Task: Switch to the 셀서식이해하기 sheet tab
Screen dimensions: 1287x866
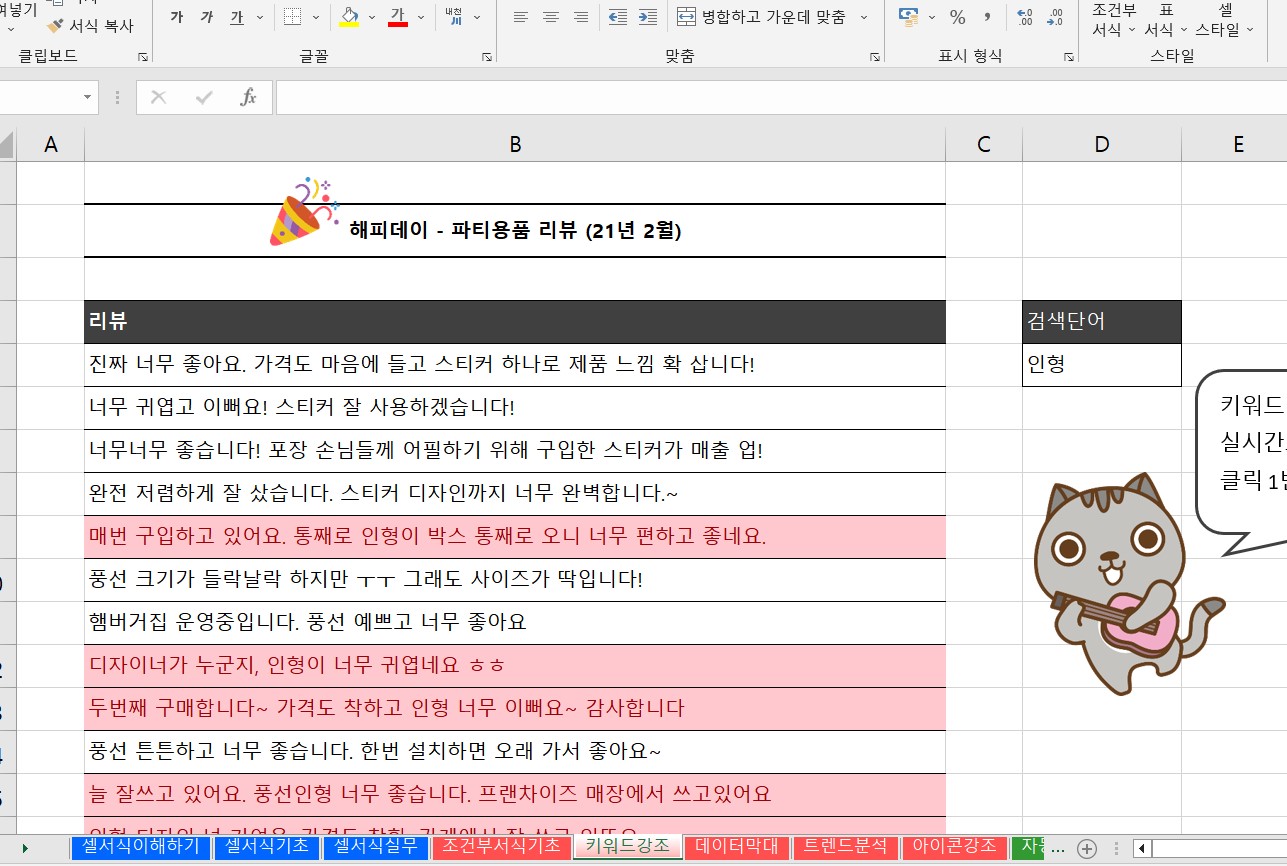Action: [x=141, y=846]
